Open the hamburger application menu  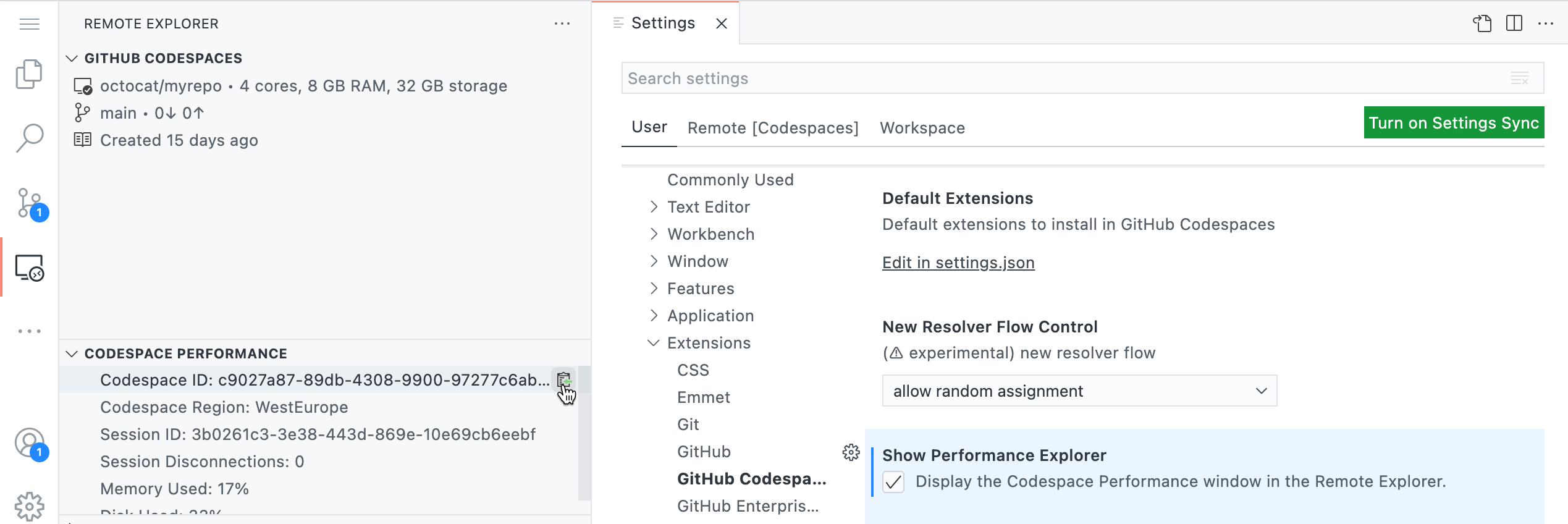click(x=29, y=24)
